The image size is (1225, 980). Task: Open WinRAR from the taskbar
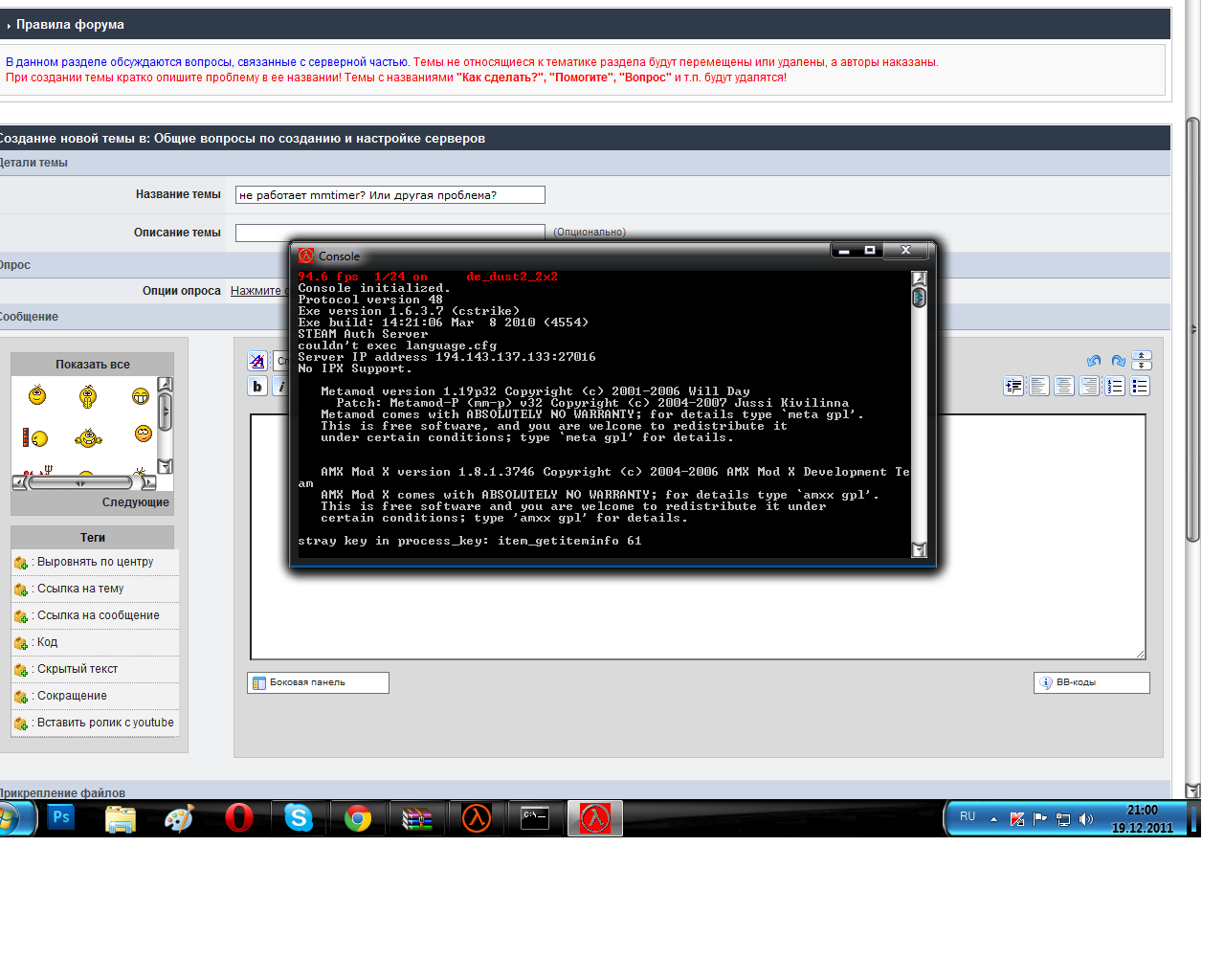tap(417, 819)
